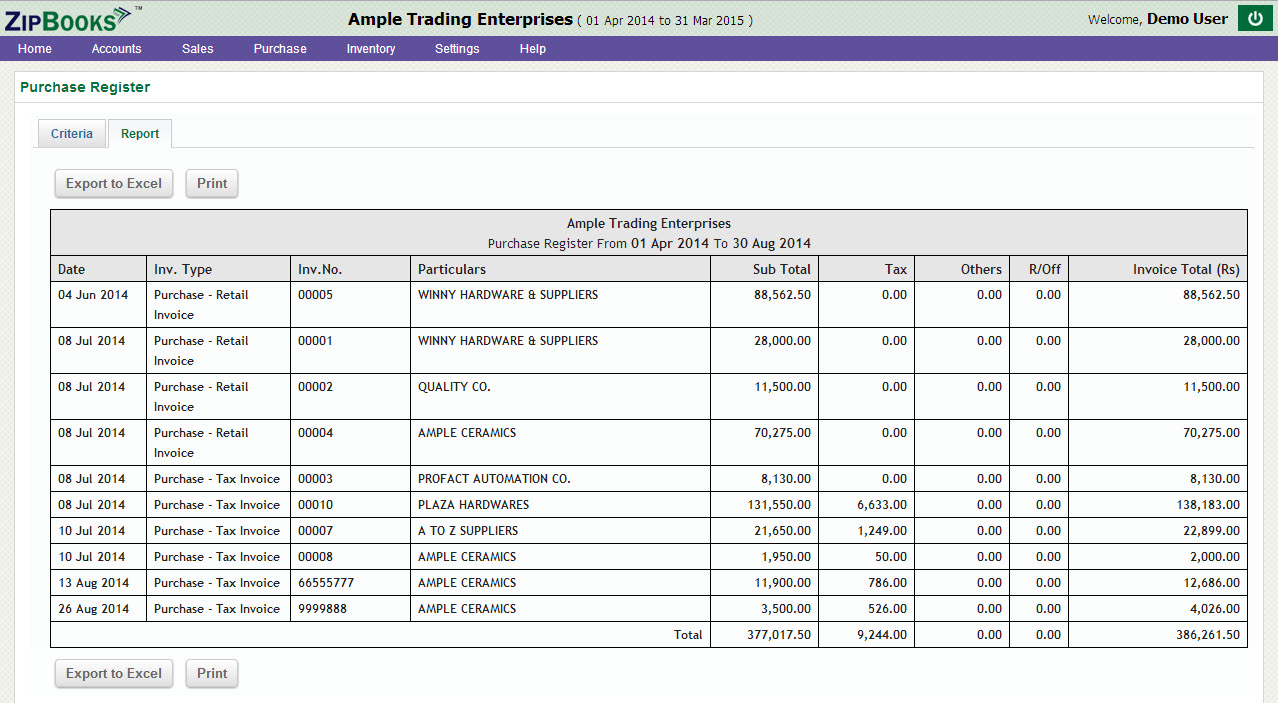Click the PLAZA HARDWARES row entry
Image resolution: width=1278 pixels, height=703 pixels.
(473, 505)
